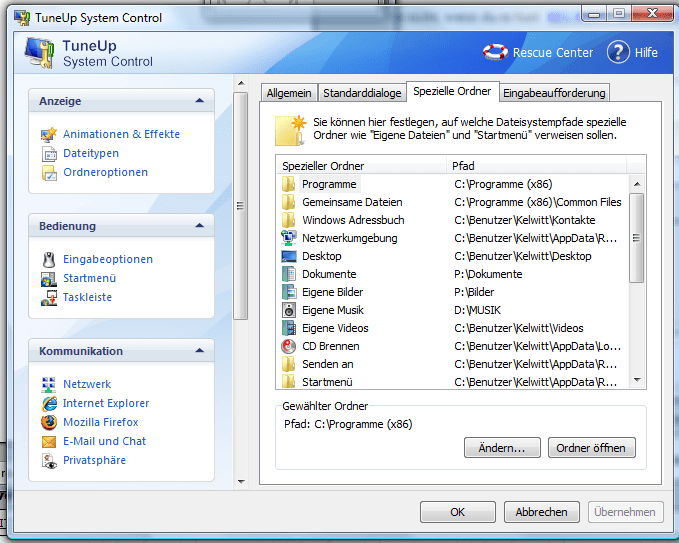
Task: Select path C:\Benutzer\Kelwitt\Videos
Action: [519, 328]
